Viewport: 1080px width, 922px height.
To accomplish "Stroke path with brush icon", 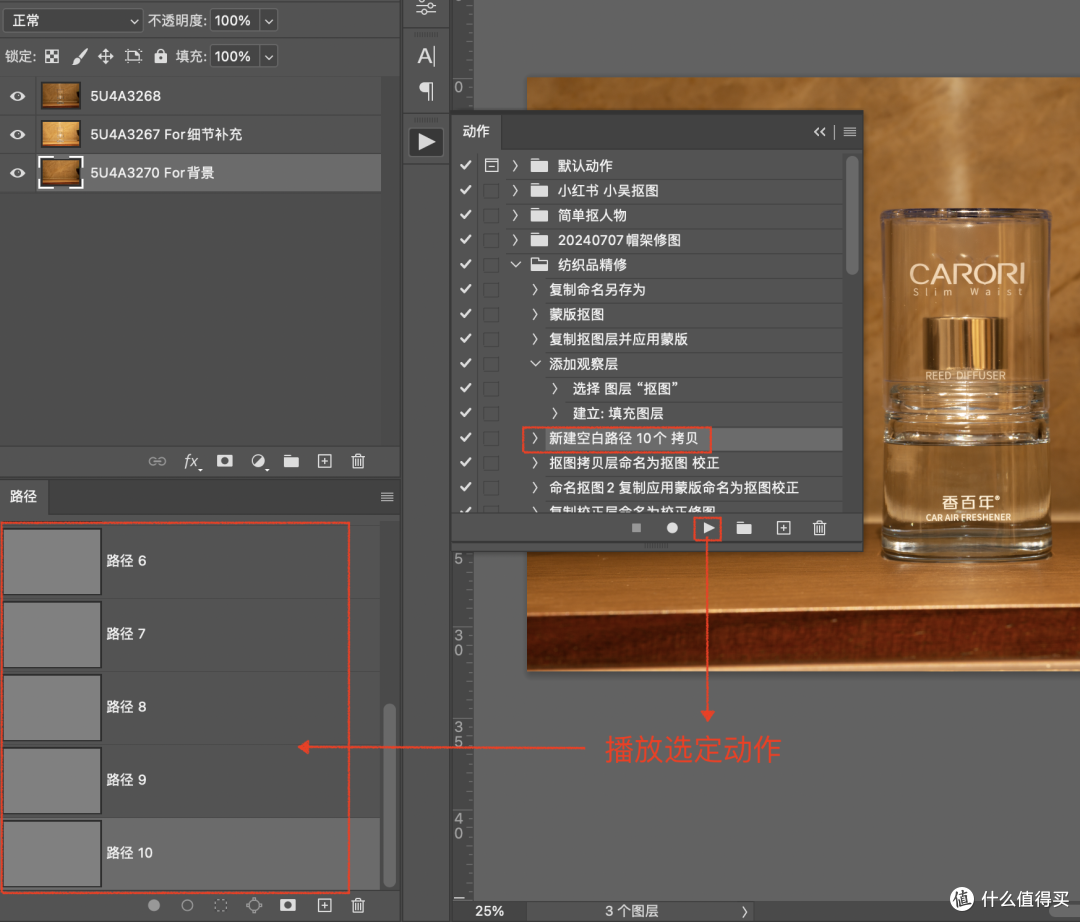I will tap(187, 905).
